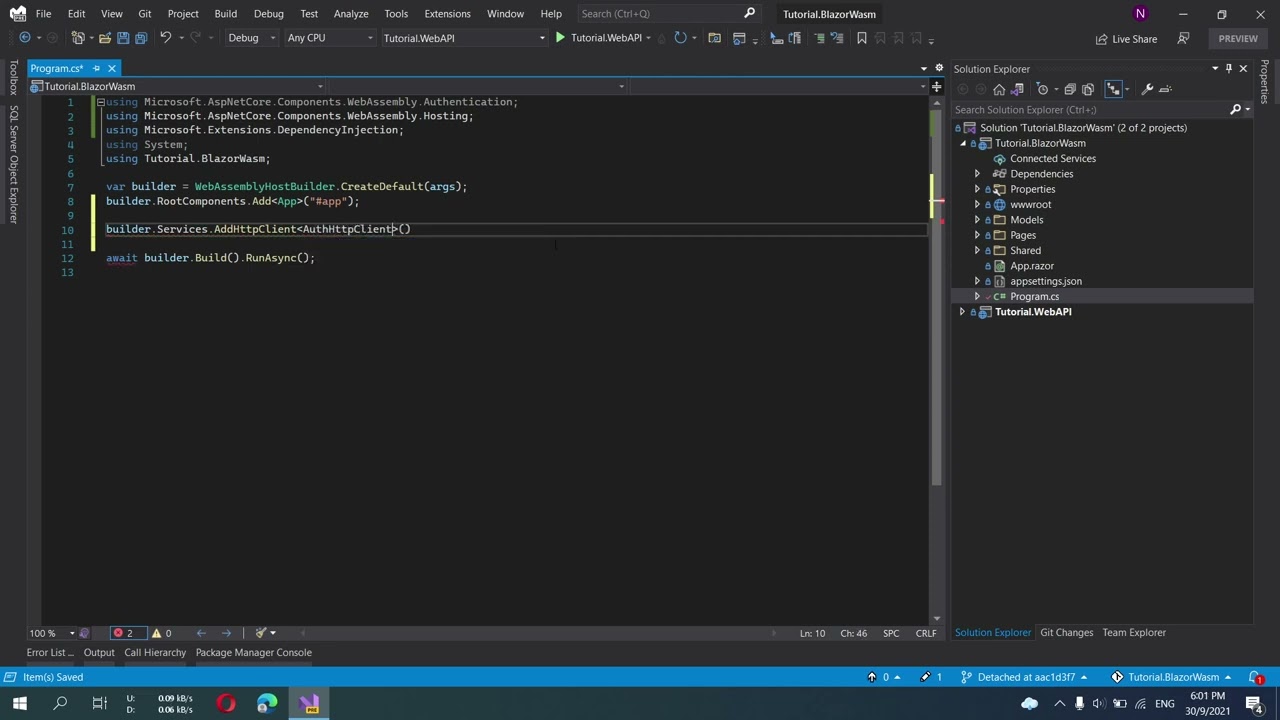
Task: Open the Tutorial.WebAPI startup project dropdown
Action: (x=465, y=38)
